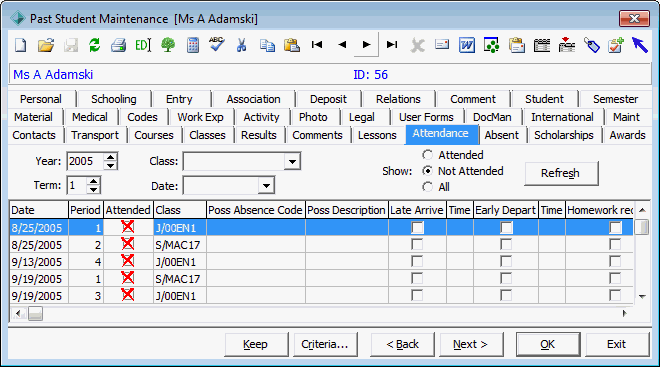Open the calculator icon

tap(193, 45)
